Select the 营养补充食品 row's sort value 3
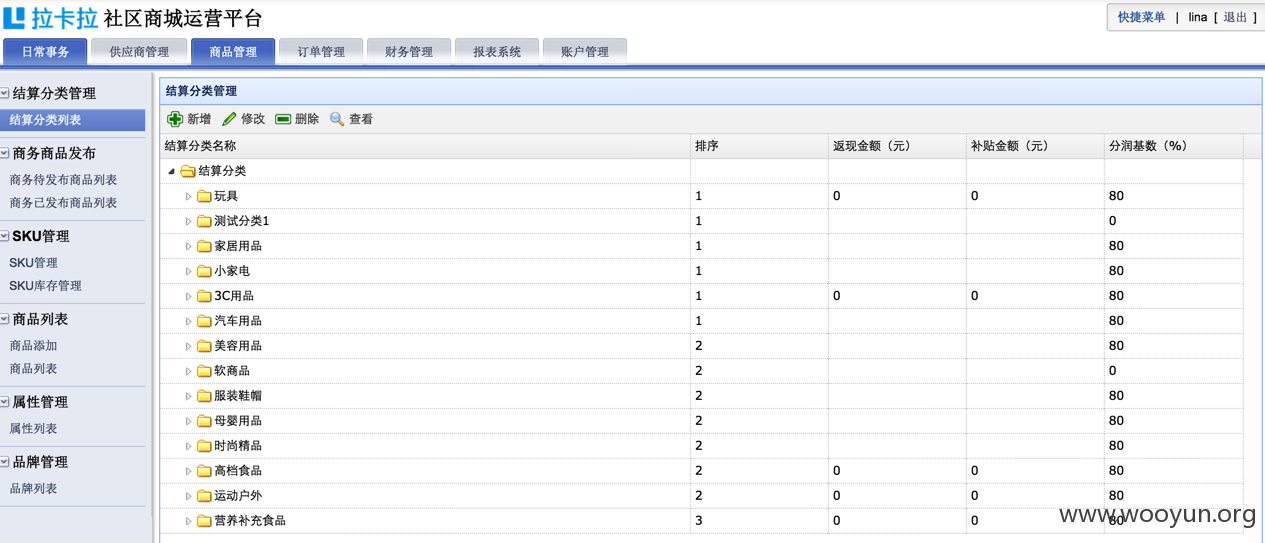The image size is (1265, 543). coord(699,521)
